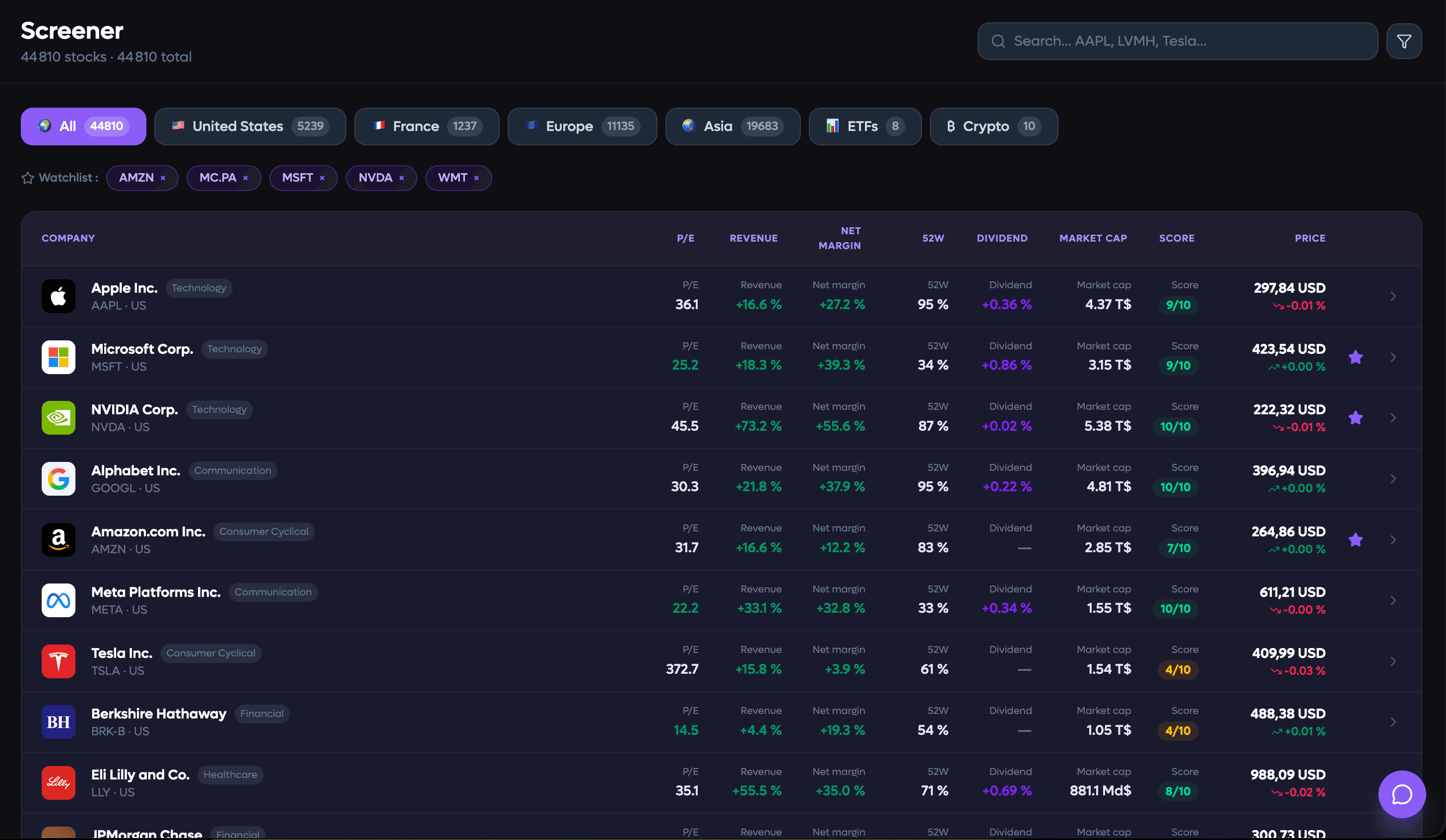Switch to the United States tab
The width and height of the screenshot is (1446, 840).
[250, 126]
